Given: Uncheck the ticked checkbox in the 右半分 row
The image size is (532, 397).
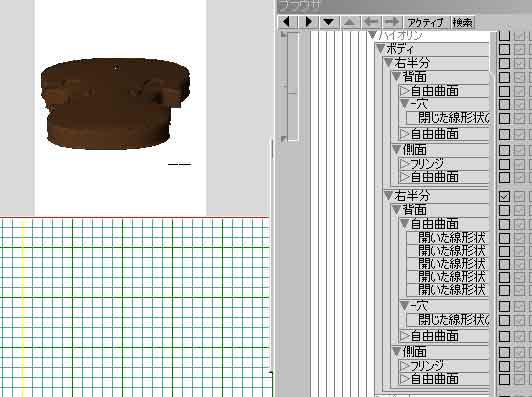Looking at the screenshot, I should (505, 196).
